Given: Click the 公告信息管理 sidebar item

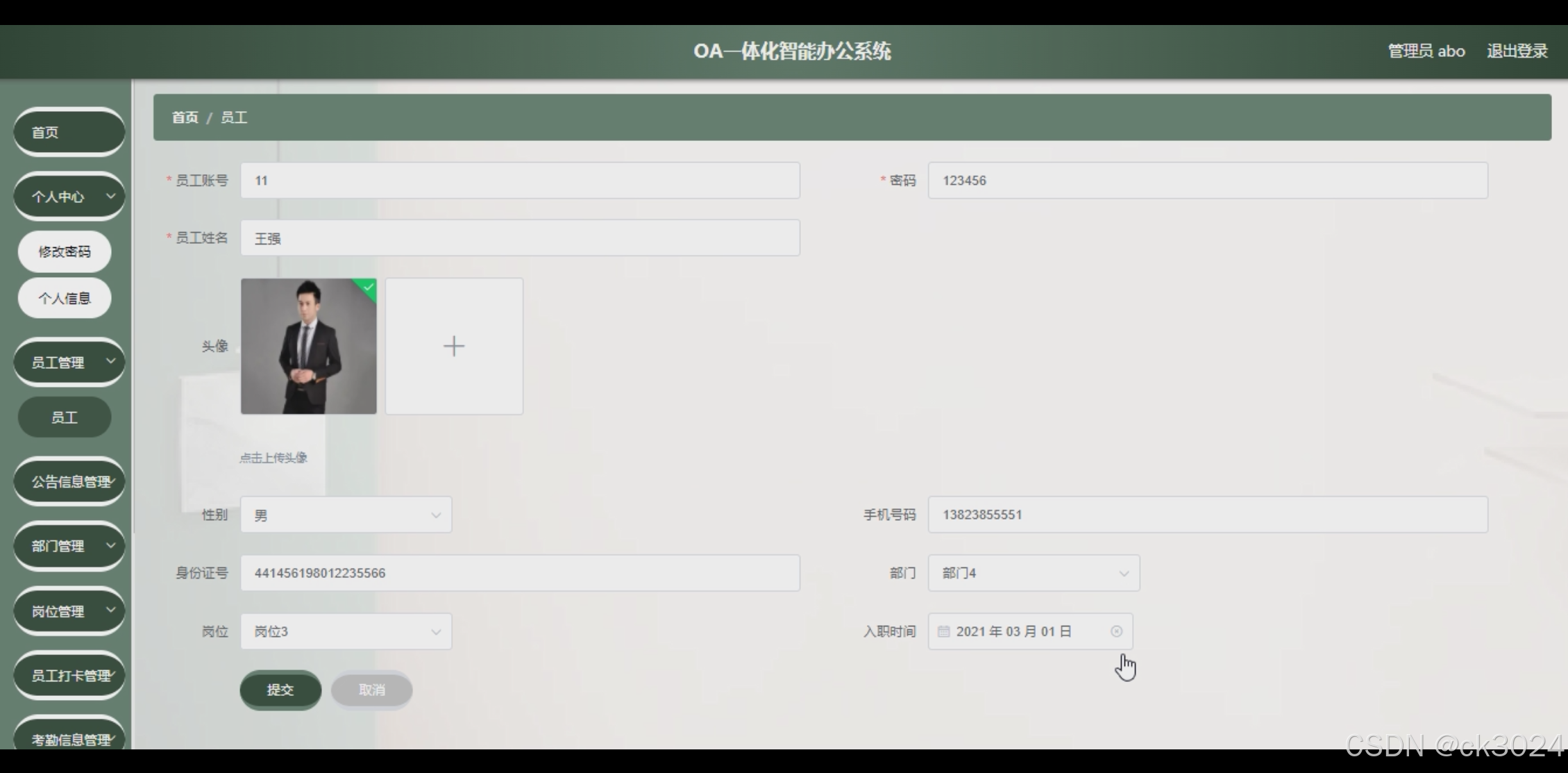Looking at the screenshot, I should coord(69,481).
